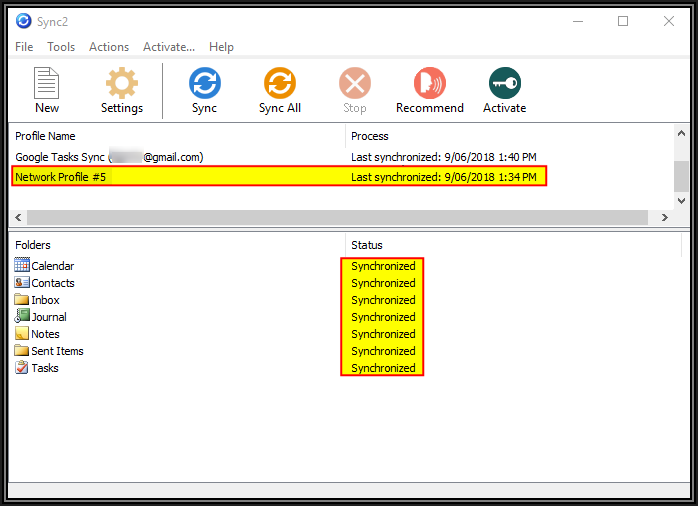The width and height of the screenshot is (698, 506).
Task: Select the Calendar folder icon
Action: 22,265
